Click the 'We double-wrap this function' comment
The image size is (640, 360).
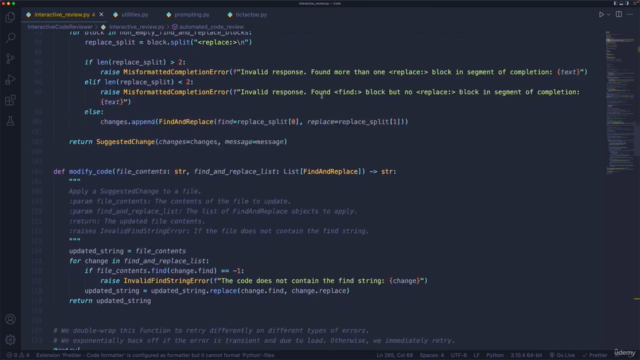point(211,331)
